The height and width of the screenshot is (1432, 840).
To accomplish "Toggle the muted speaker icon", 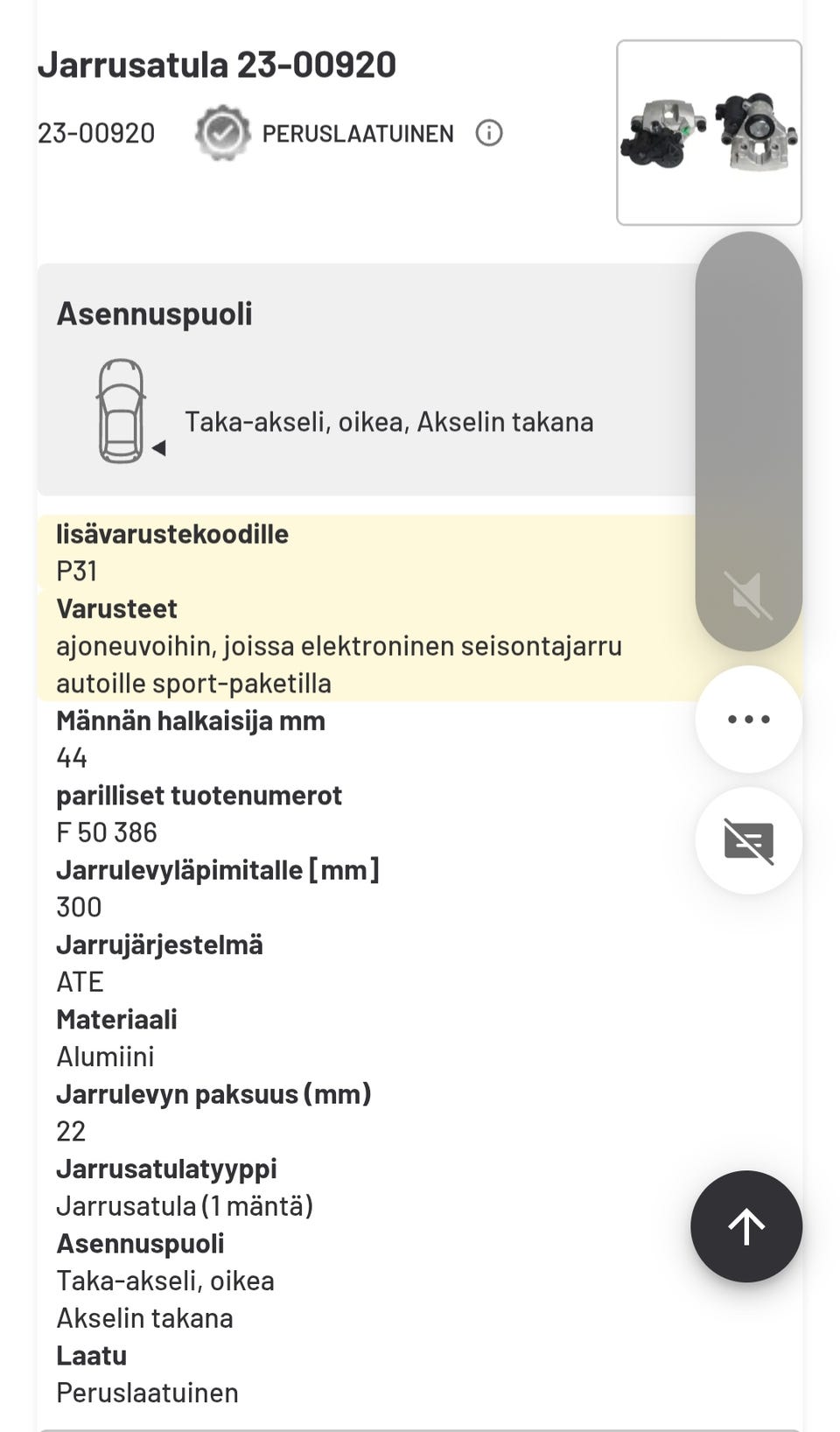I will coord(748,597).
